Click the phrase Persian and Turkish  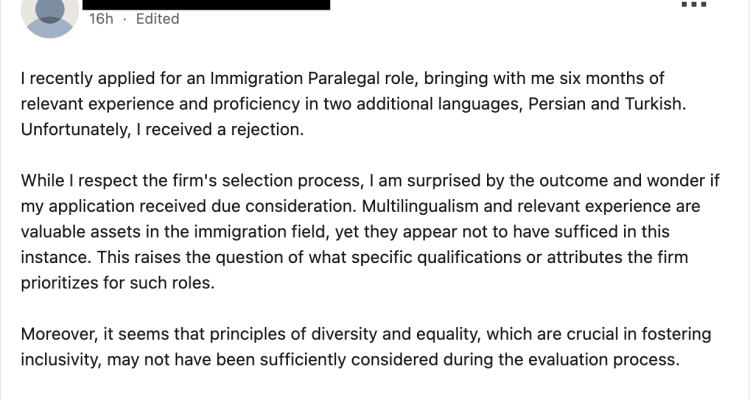click(x=607, y=104)
